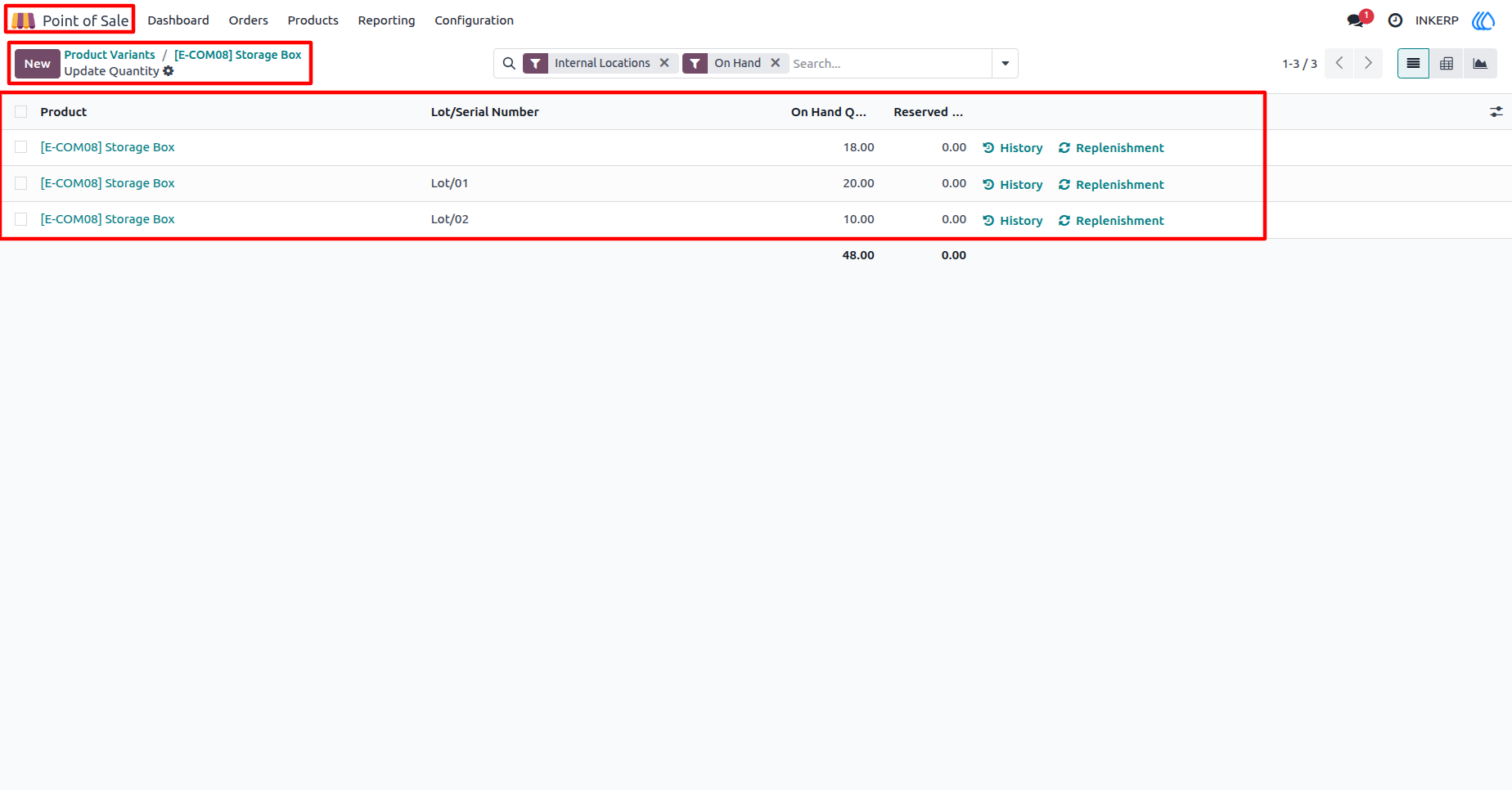The height and width of the screenshot is (790, 1512).
Task: Go to next page using right chevron
Action: coord(1368,63)
